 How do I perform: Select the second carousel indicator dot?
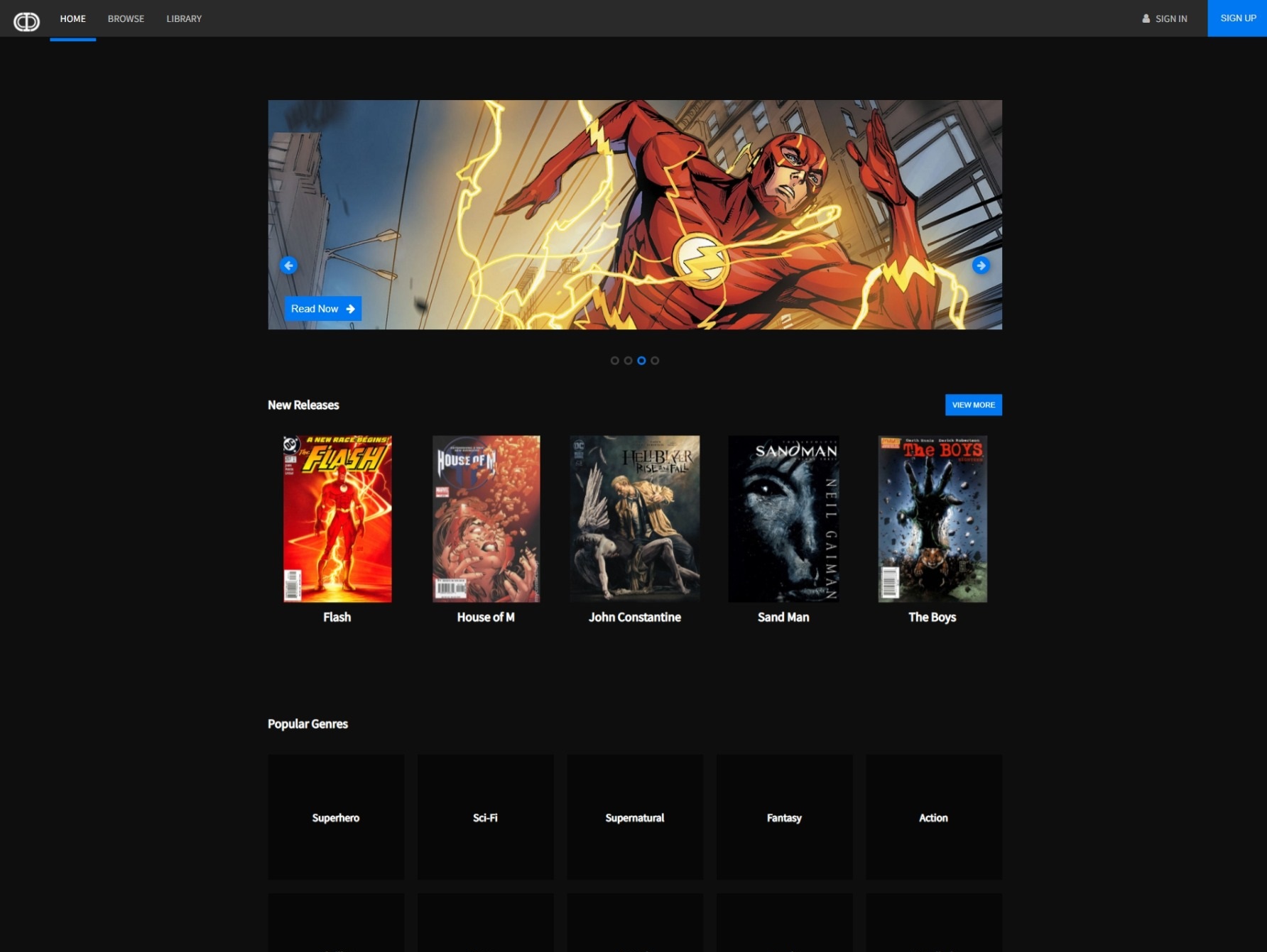click(x=628, y=361)
